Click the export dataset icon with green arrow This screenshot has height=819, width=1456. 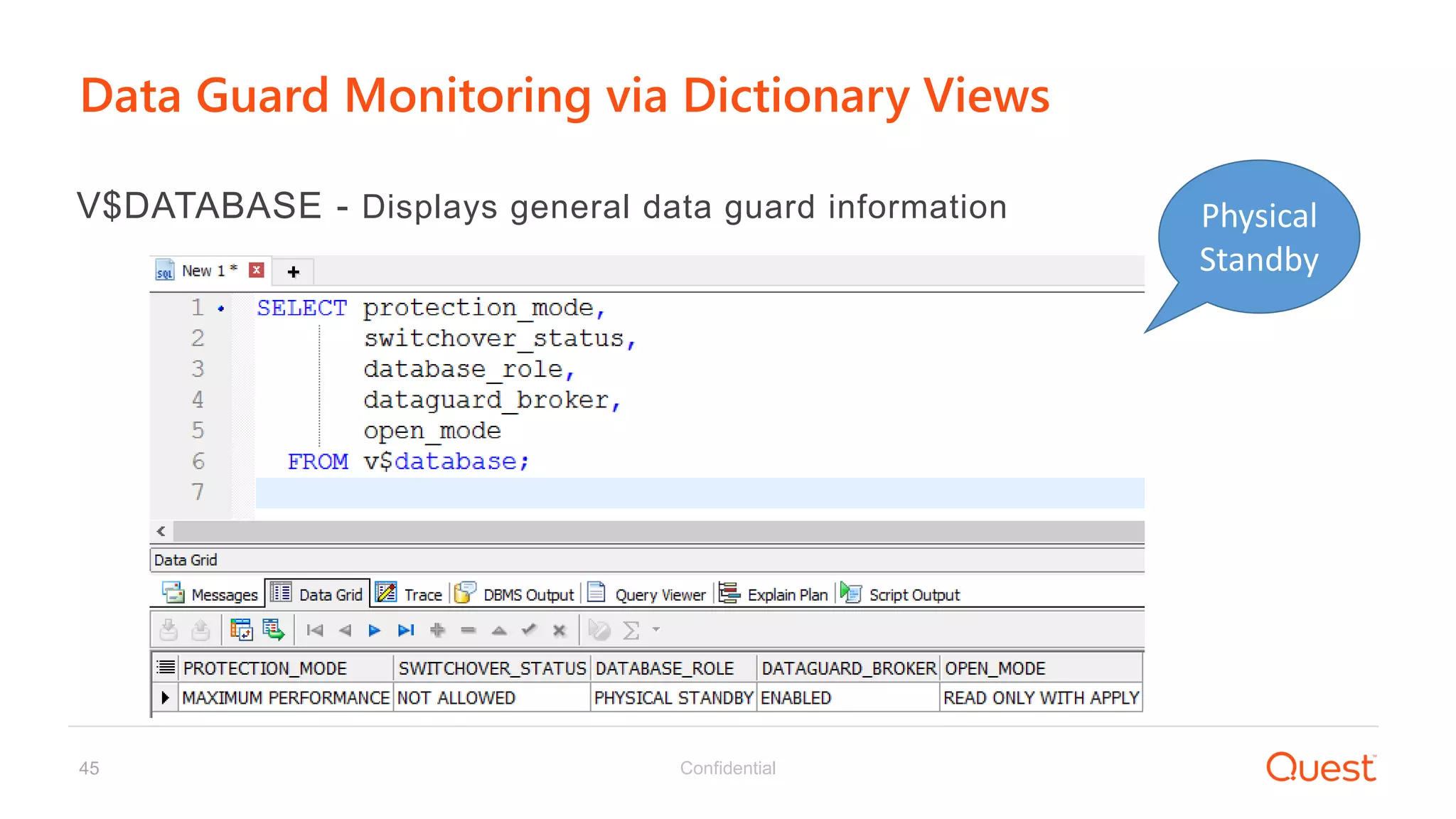tap(273, 630)
